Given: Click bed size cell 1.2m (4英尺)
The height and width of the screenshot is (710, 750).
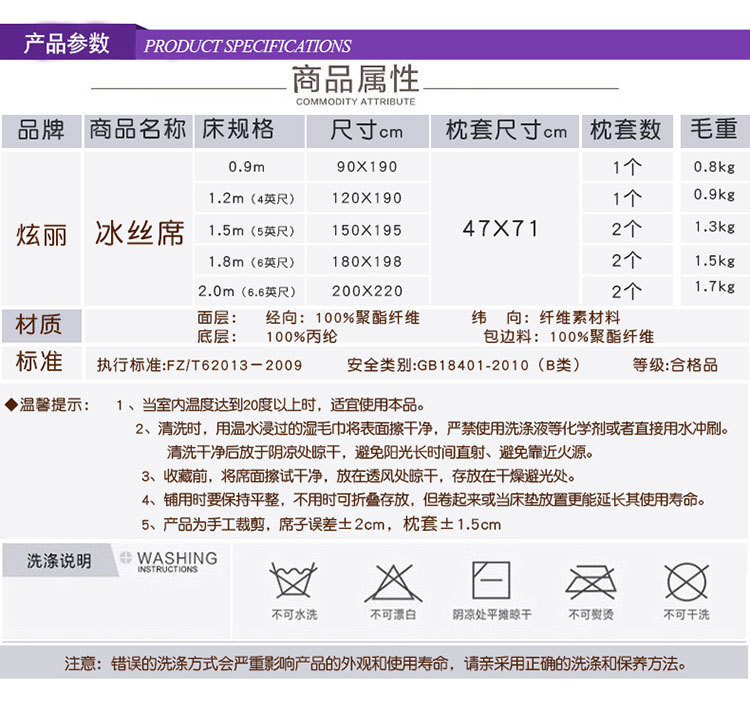Looking at the screenshot, I should (x=252, y=199).
